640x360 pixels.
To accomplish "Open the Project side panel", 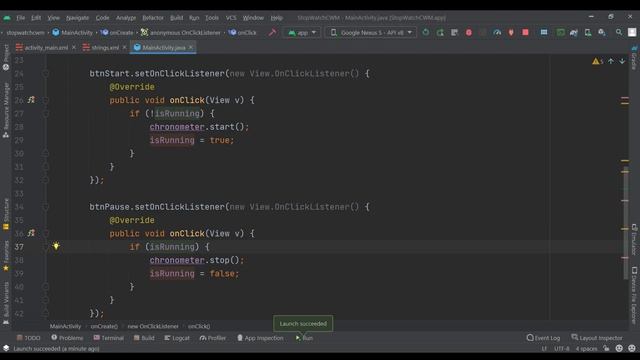I will [x=6, y=58].
